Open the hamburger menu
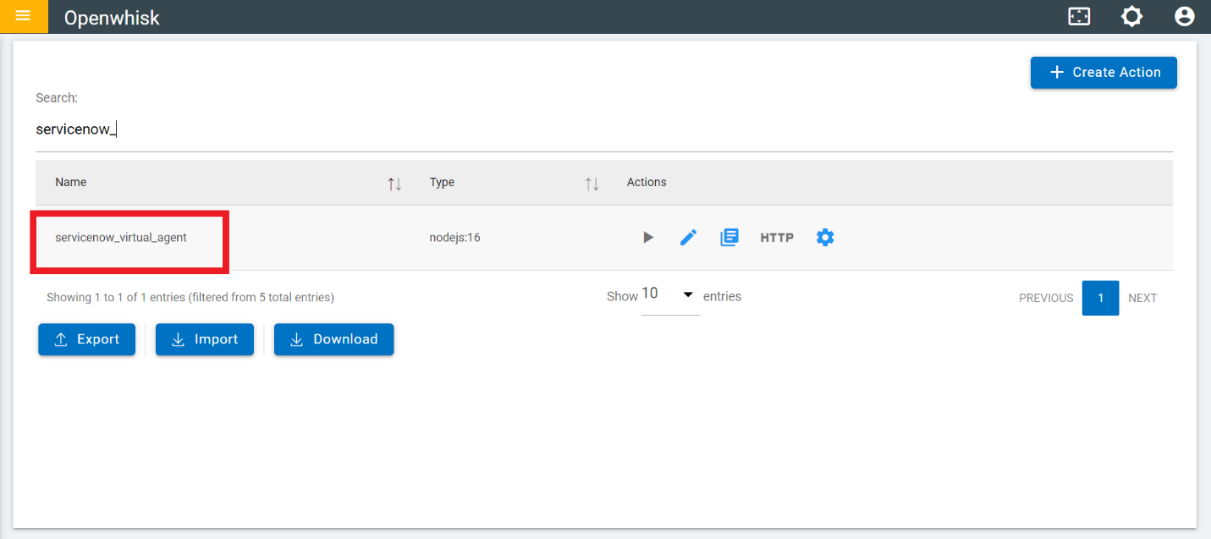Image resolution: width=1211 pixels, height=539 pixels. click(23, 16)
